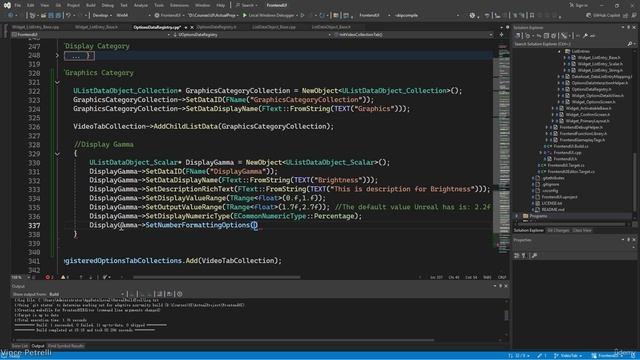The image size is (640, 360).
Task: Click first Solution Explorer toolbar icon
Action: 518,36
